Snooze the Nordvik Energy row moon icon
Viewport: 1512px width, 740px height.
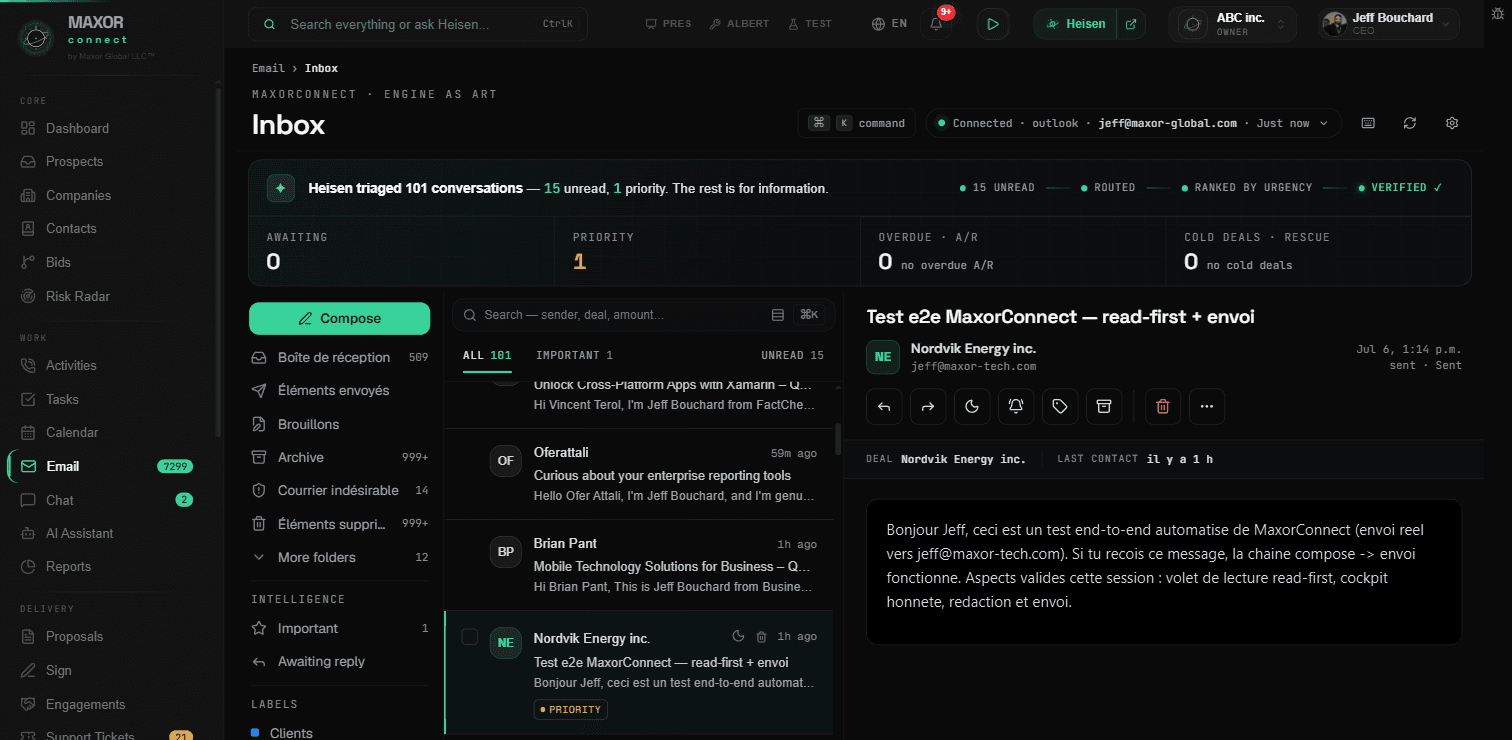point(739,636)
